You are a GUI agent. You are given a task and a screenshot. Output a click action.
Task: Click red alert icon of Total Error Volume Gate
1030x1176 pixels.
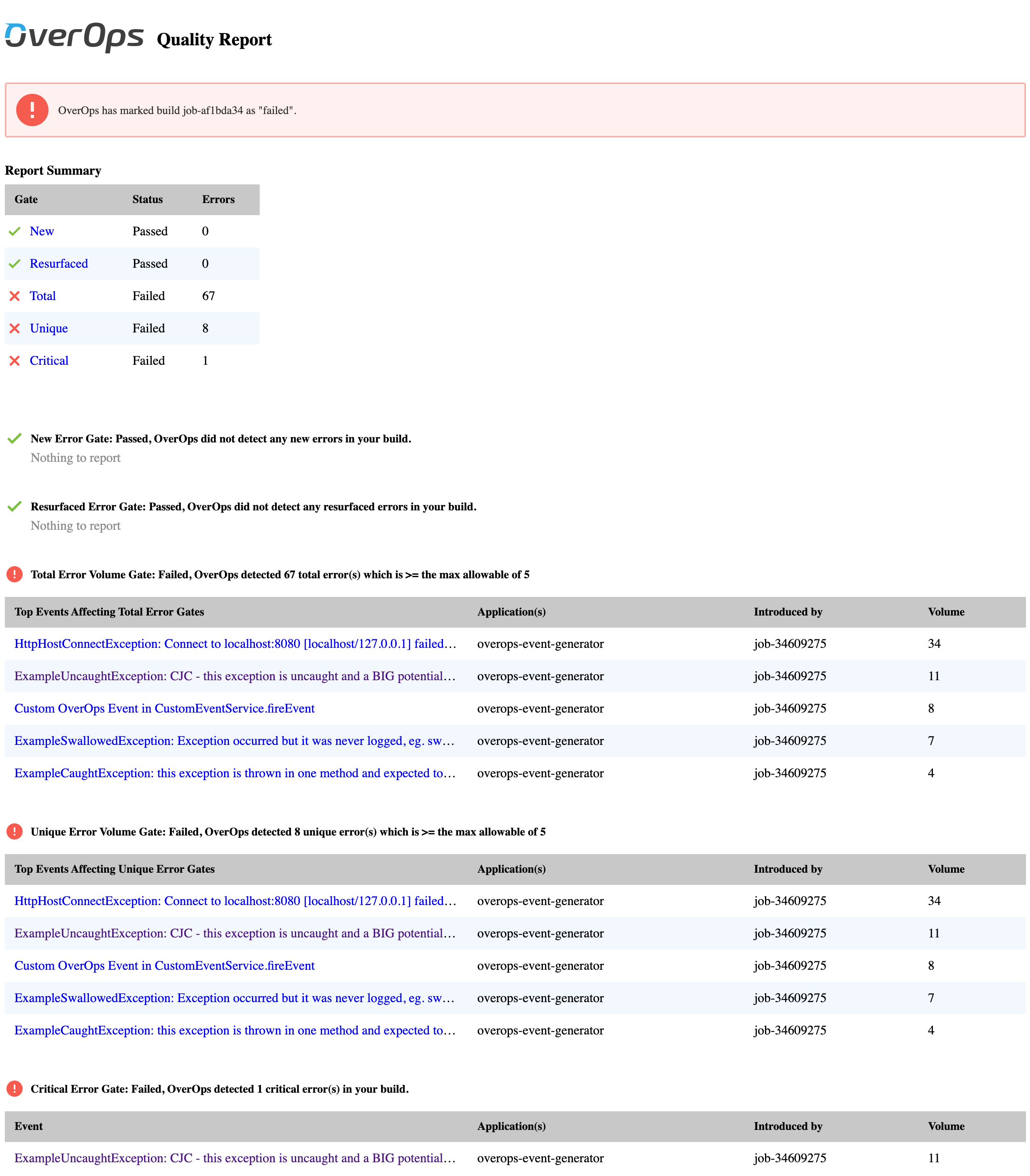coord(15,575)
